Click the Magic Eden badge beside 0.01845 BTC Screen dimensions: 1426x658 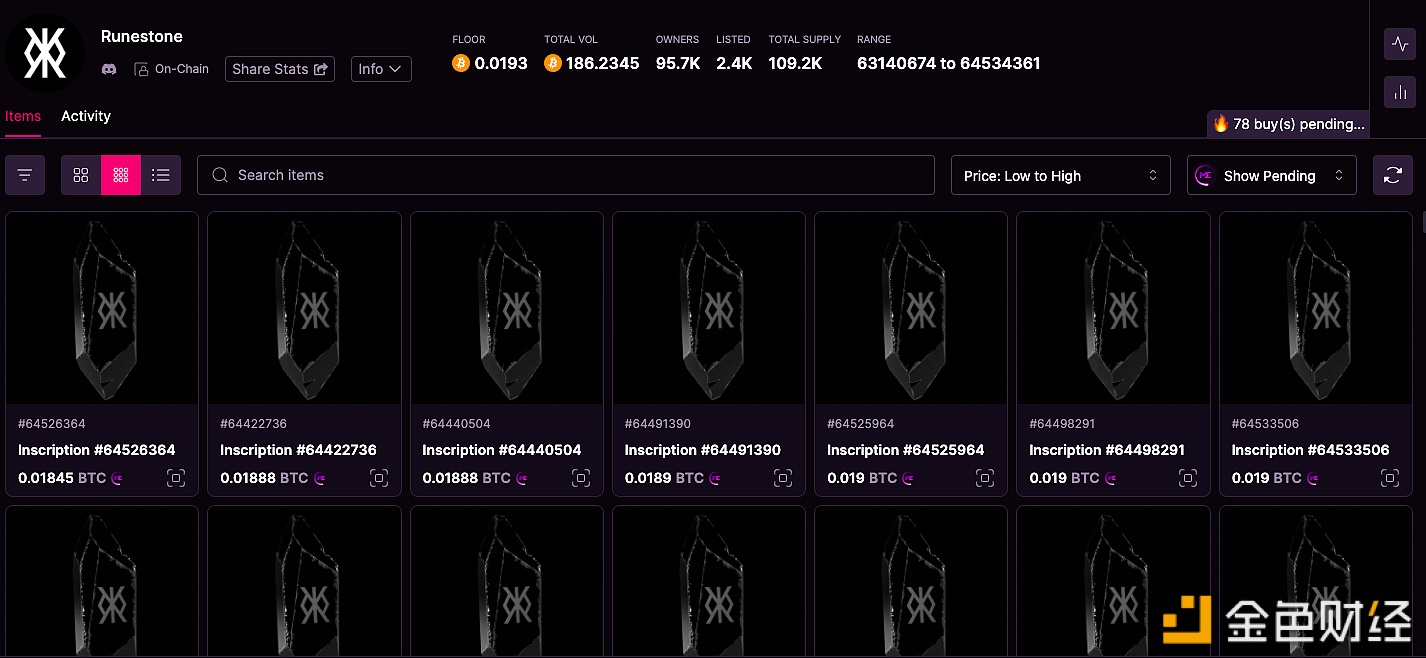[x=118, y=478]
